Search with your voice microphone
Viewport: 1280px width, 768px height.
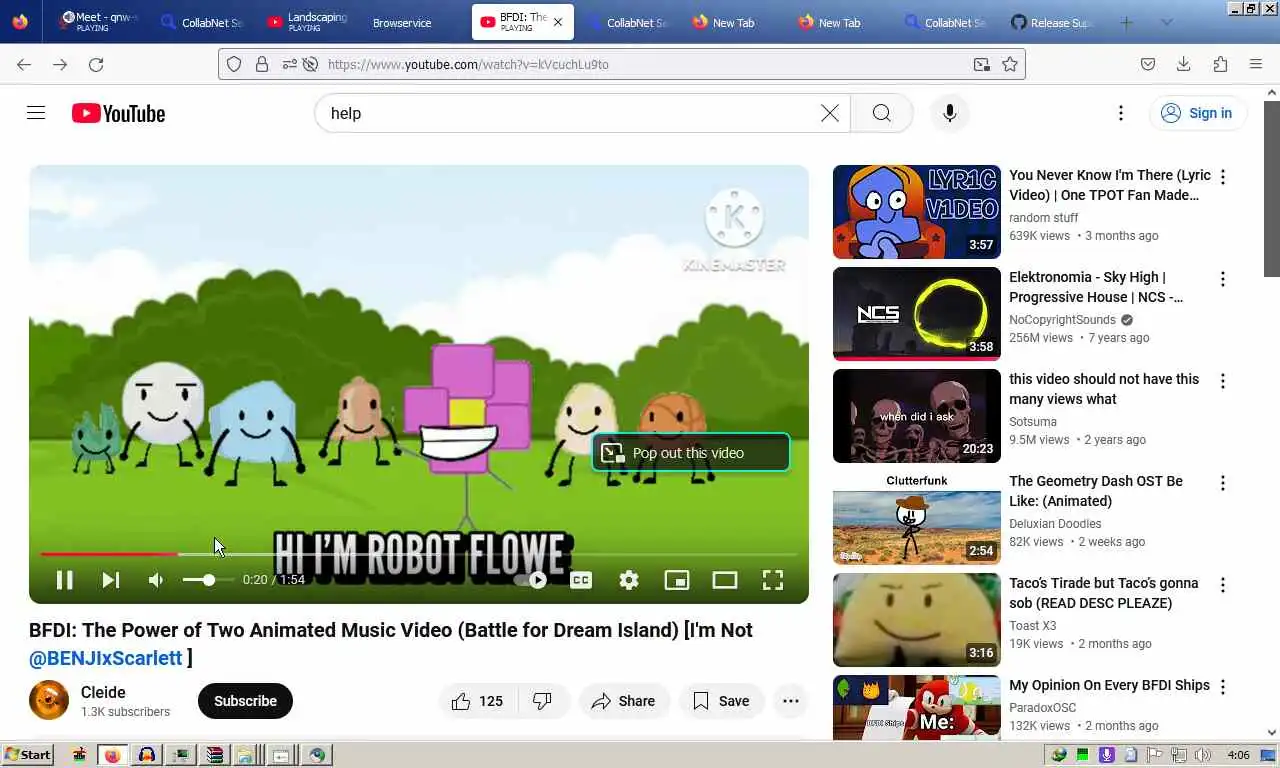tap(950, 113)
